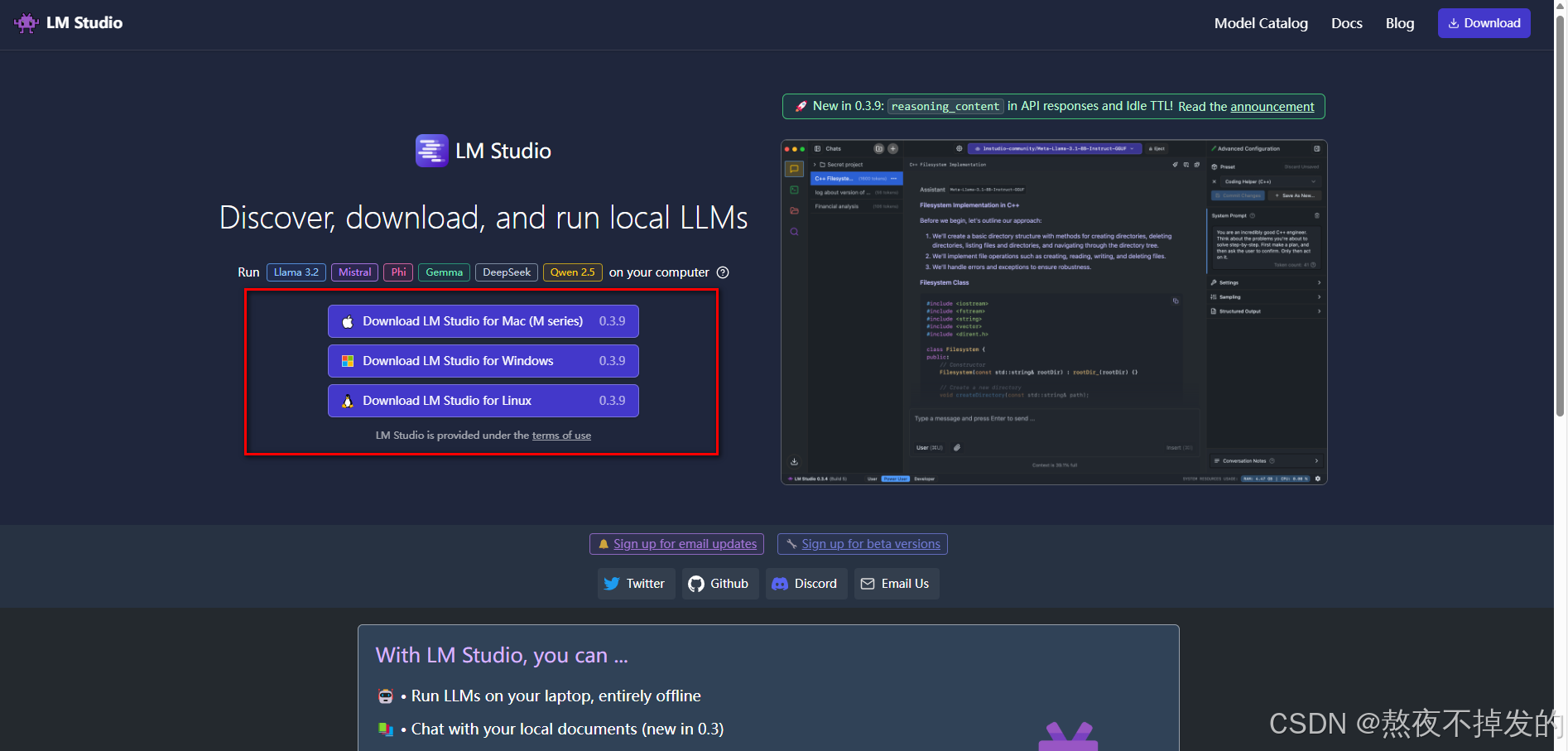
Task: Select the Mistral model tag
Action: click(x=354, y=272)
